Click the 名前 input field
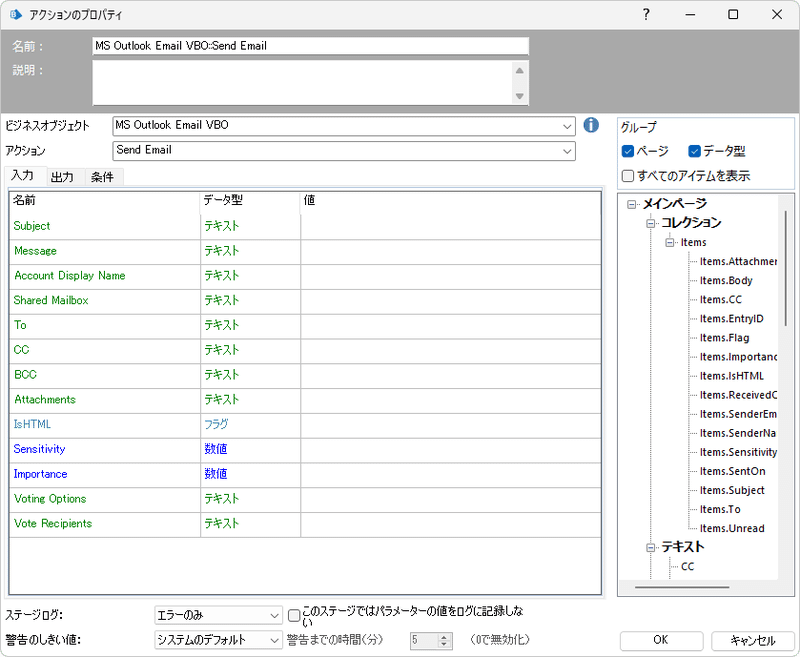This screenshot has width=800, height=657. click(310, 46)
